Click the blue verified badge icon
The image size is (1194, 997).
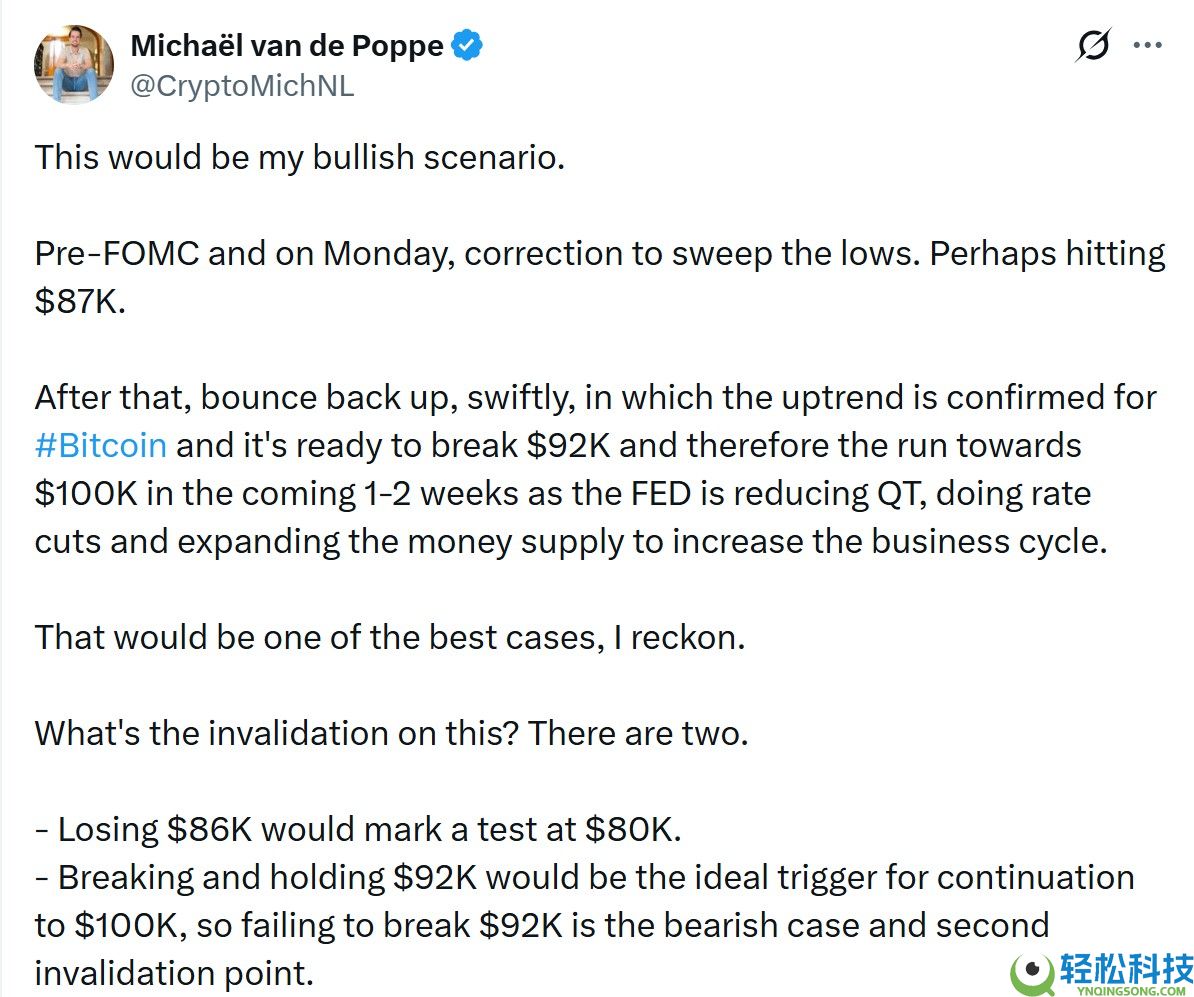coord(467,45)
